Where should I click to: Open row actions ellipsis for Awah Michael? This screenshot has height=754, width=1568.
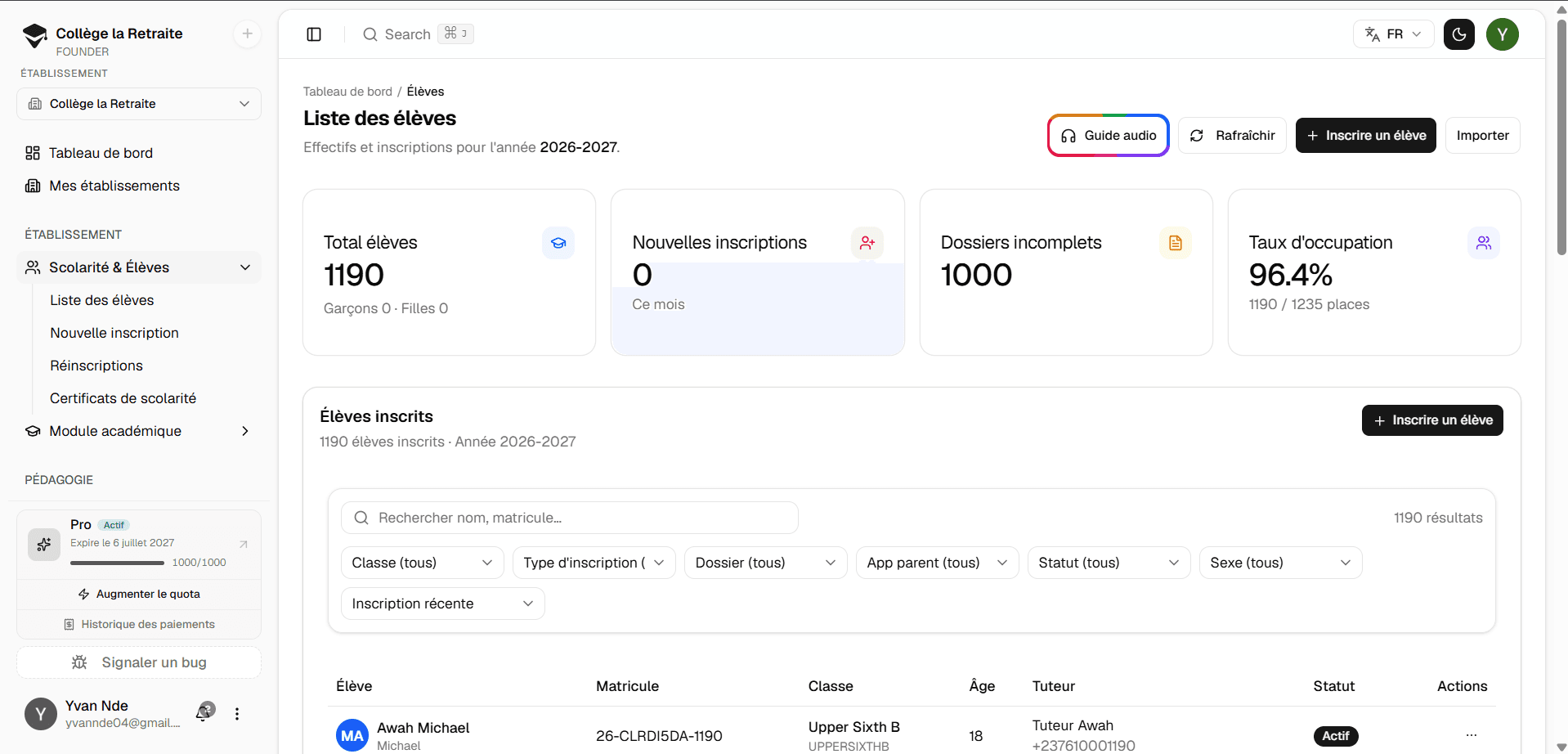(1472, 735)
